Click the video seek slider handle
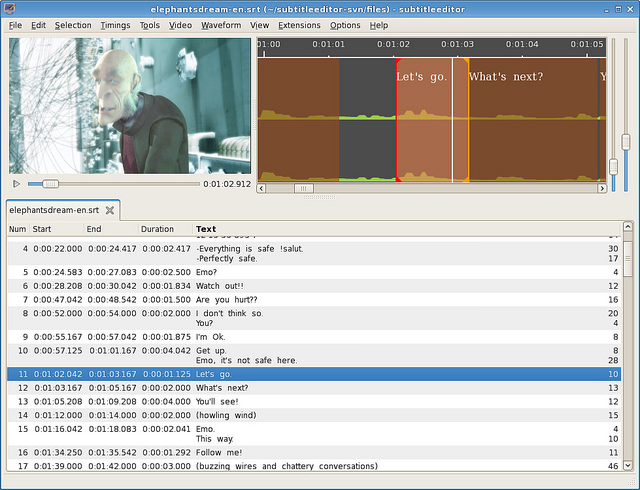Screen dimensions: 640x490 [50, 184]
